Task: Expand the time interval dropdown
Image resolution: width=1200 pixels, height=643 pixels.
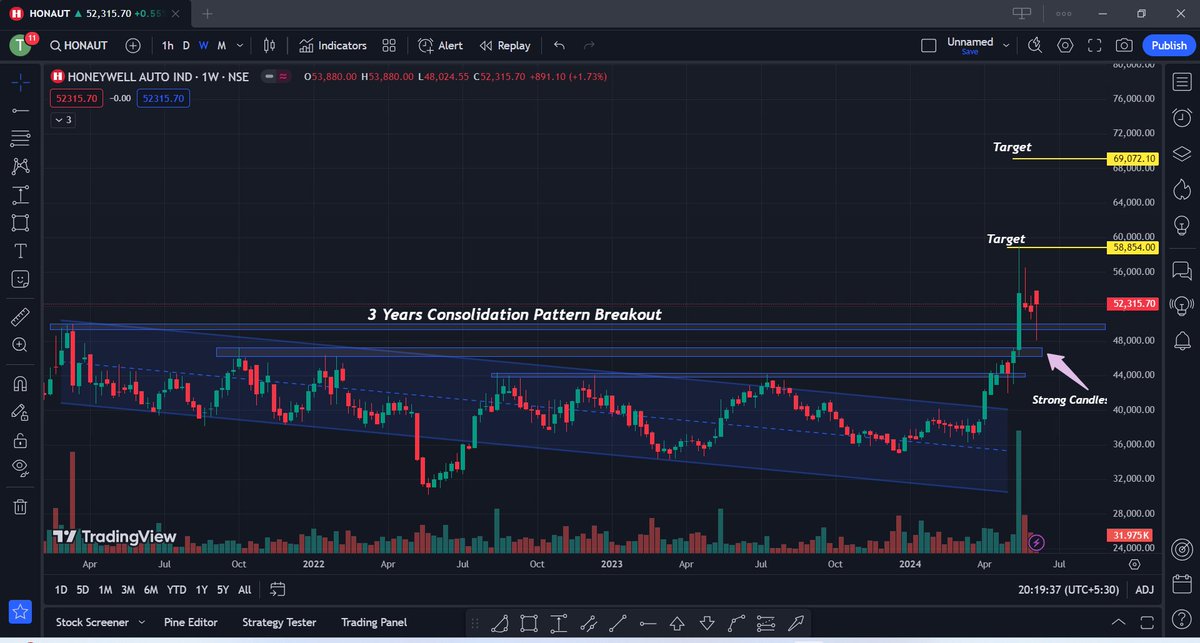Action: (x=240, y=45)
